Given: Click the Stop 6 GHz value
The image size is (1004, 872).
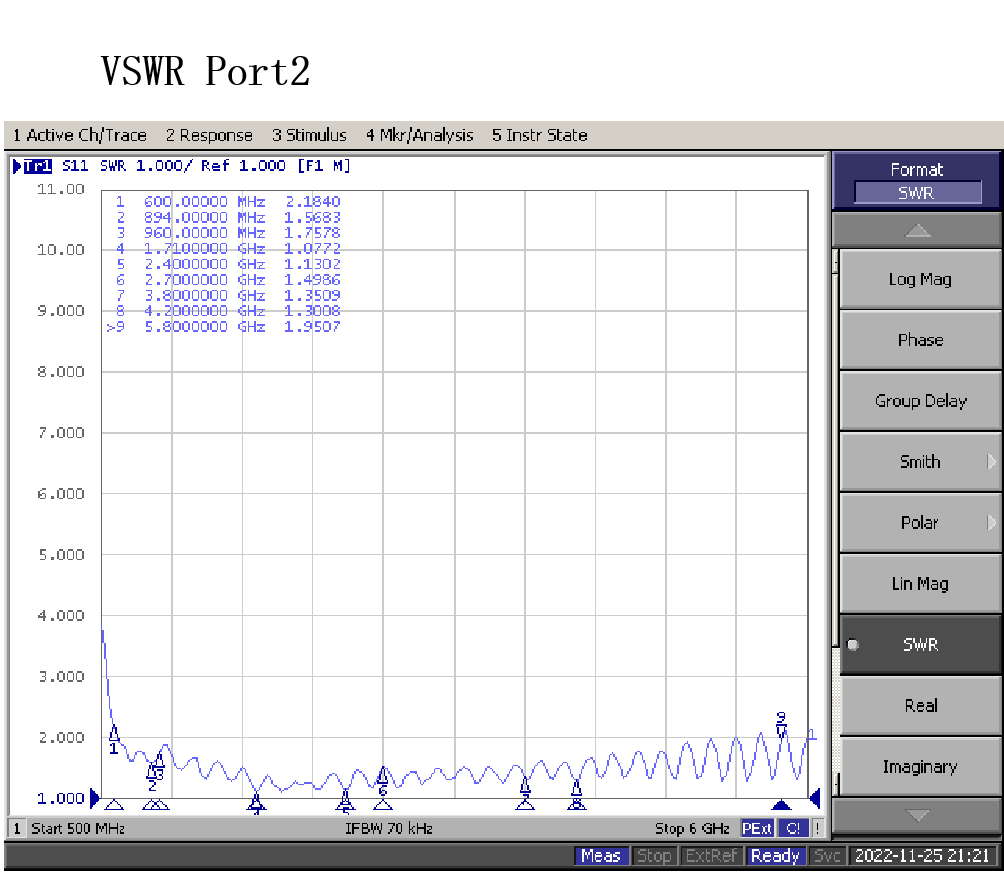Looking at the screenshot, I should click(692, 828).
